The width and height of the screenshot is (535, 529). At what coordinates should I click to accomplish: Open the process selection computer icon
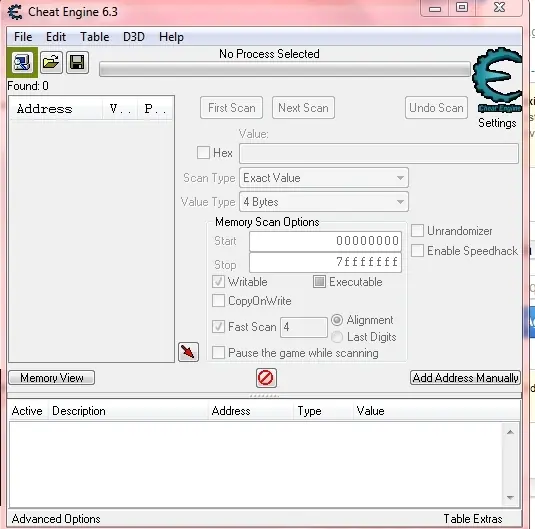coord(22,63)
